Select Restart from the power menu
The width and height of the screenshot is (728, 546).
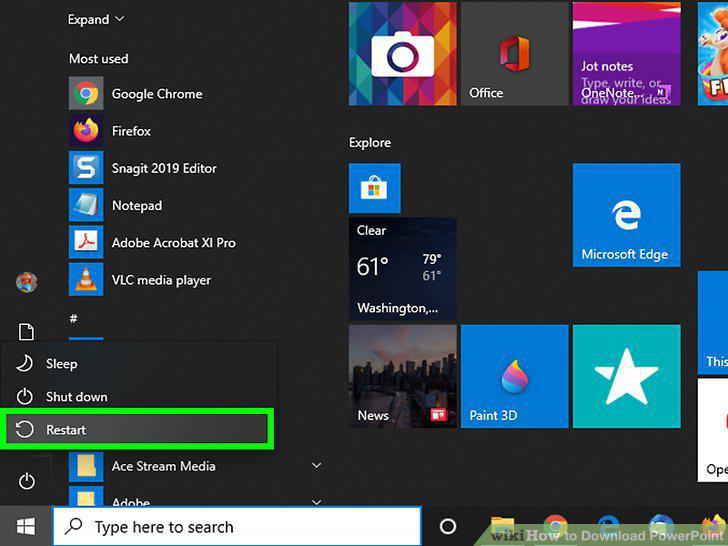[137, 429]
